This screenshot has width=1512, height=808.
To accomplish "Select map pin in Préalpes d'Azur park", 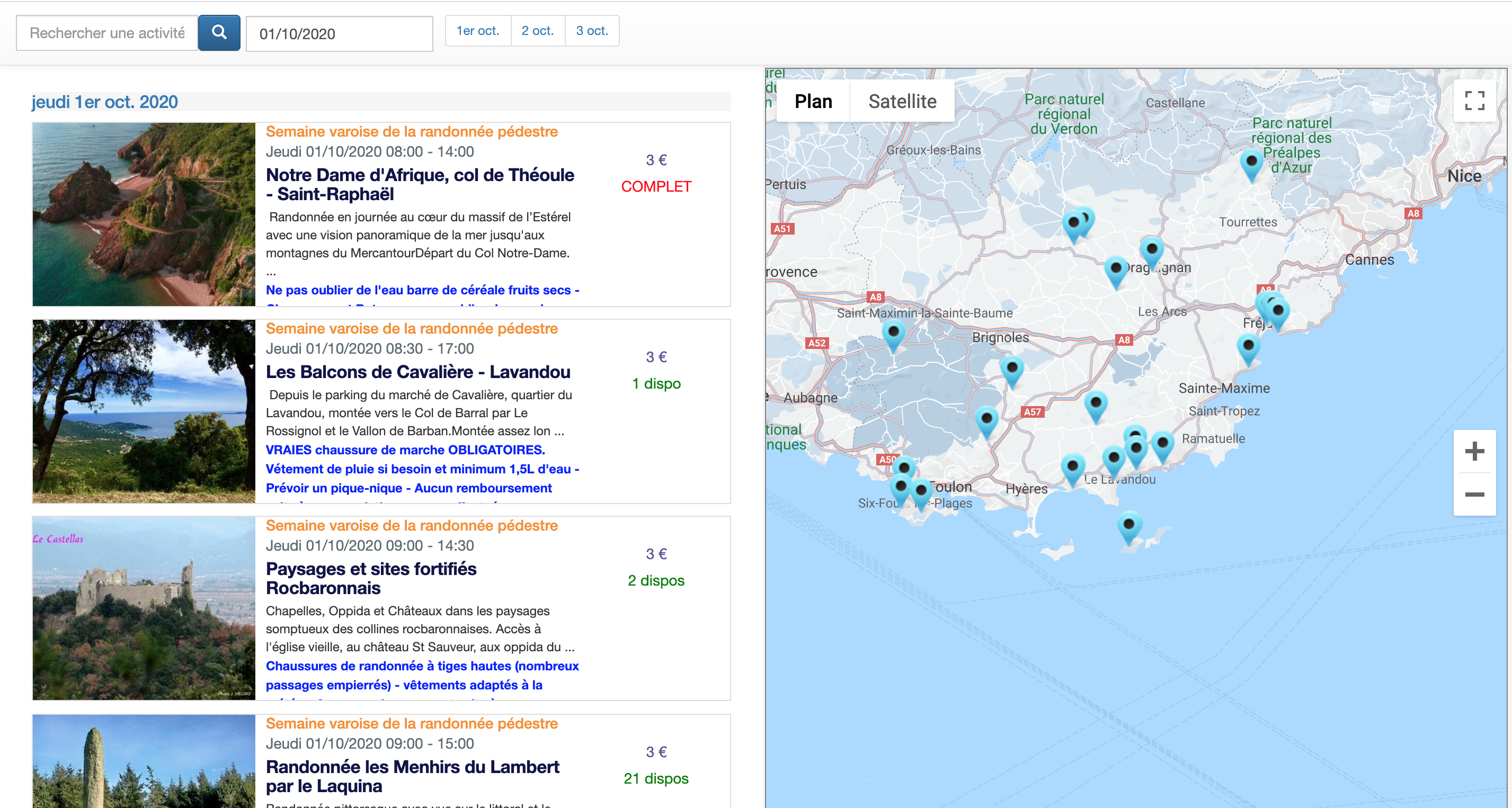I will [1251, 166].
